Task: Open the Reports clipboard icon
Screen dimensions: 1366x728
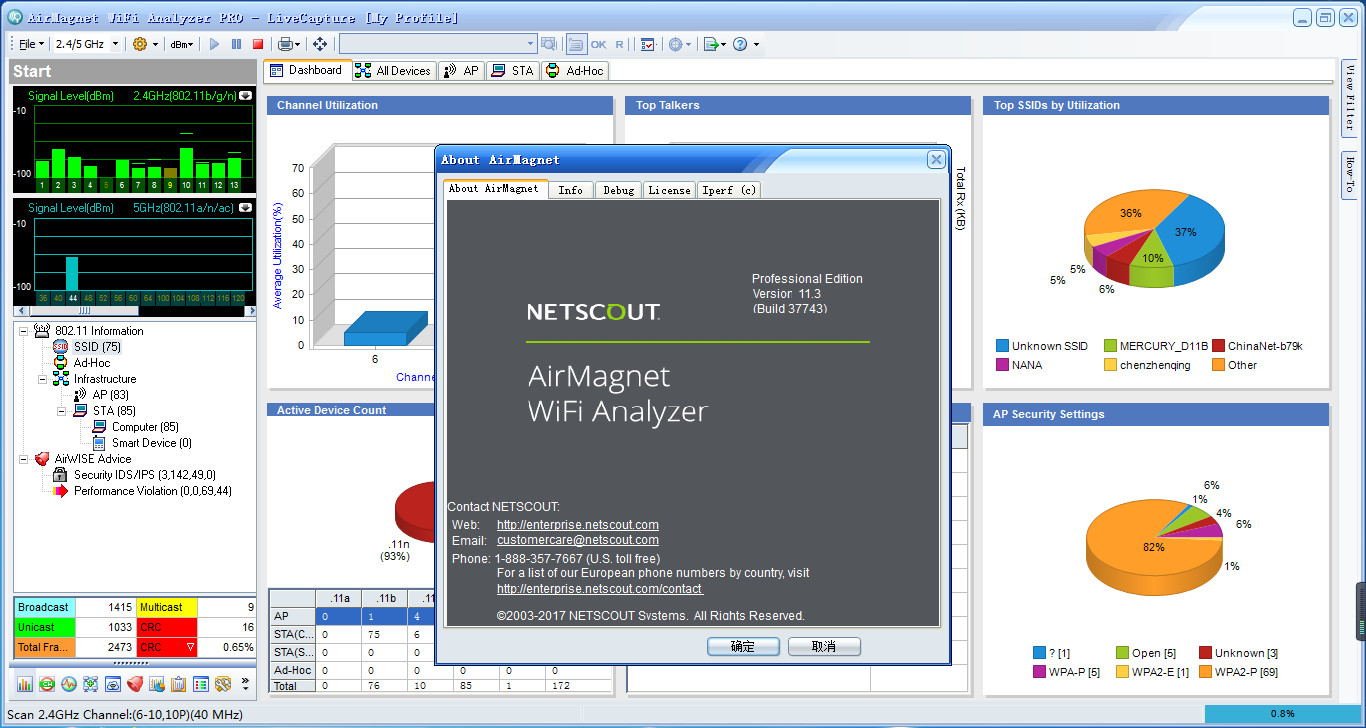Action: click(177, 684)
